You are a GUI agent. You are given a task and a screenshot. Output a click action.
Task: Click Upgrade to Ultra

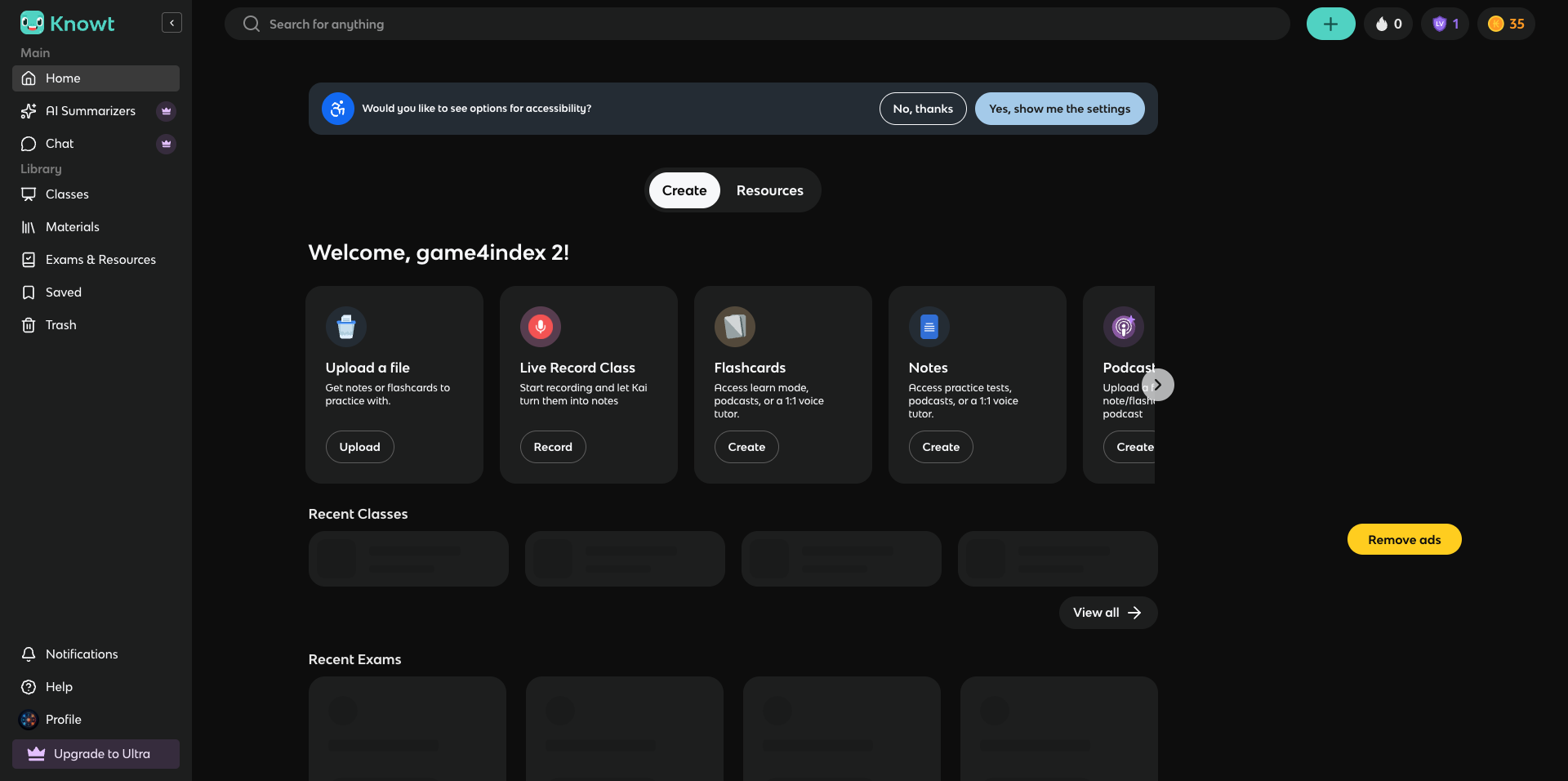[x=96, y=754]
